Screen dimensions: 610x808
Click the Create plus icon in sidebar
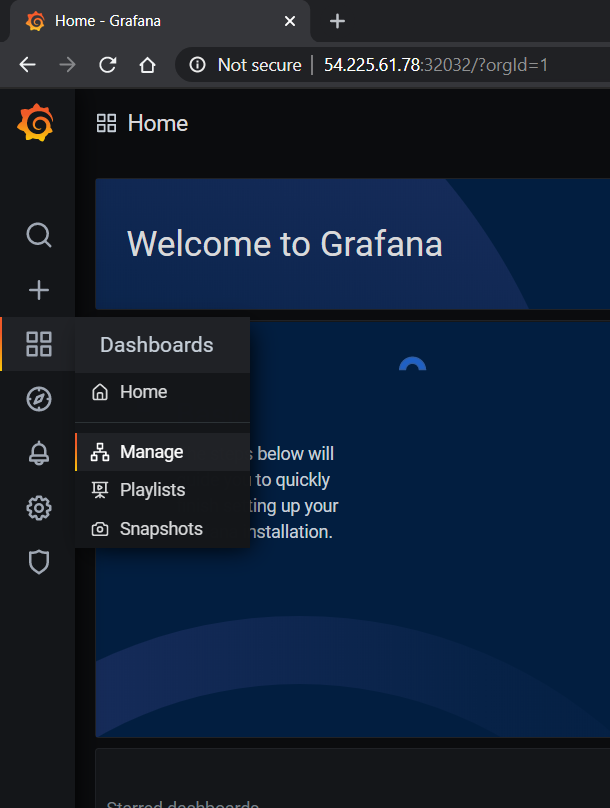(38, 290)
